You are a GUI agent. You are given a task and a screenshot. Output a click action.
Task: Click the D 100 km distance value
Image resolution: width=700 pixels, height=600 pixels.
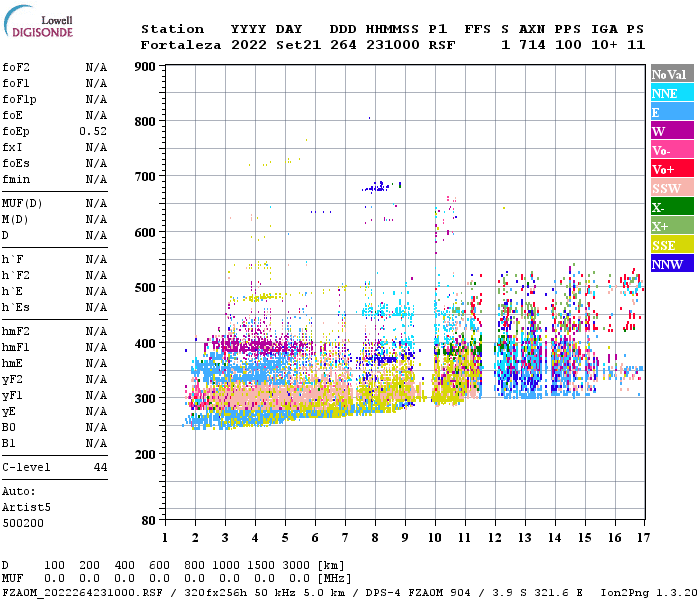(x=54, y=566)
